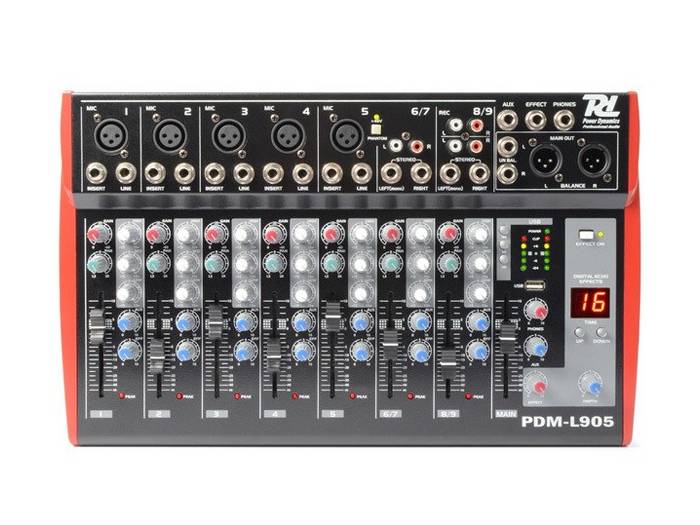Push the topmost USB player button
This screenshot has height=525, width=700.
coord(504,230)
